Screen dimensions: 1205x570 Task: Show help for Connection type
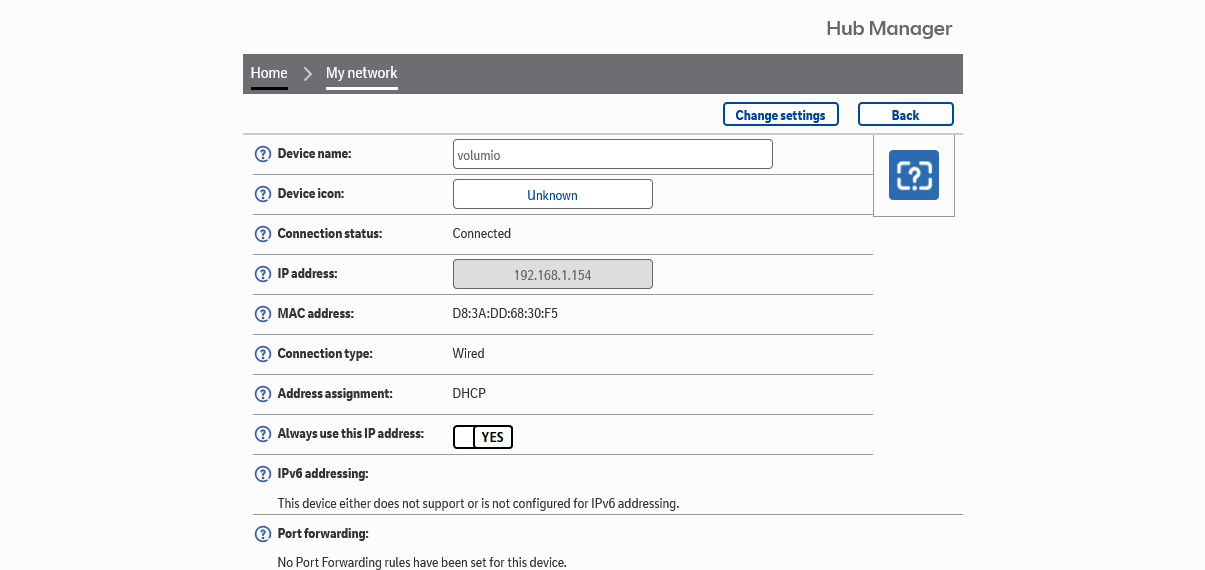click(x=263, y=354)
